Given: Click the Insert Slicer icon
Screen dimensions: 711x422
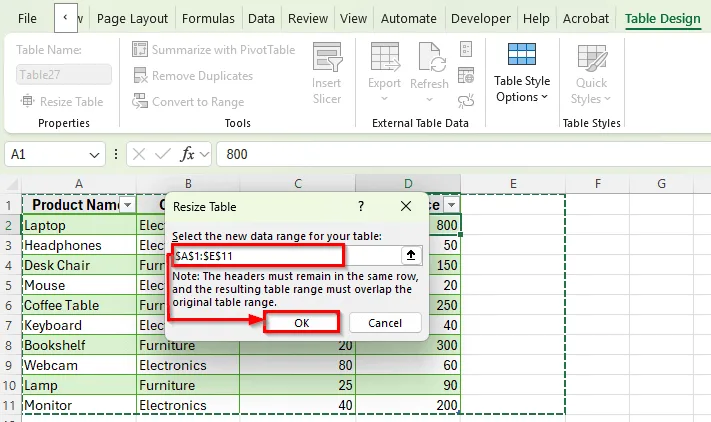Looking at the screenshot, I should tap(327, 57).
